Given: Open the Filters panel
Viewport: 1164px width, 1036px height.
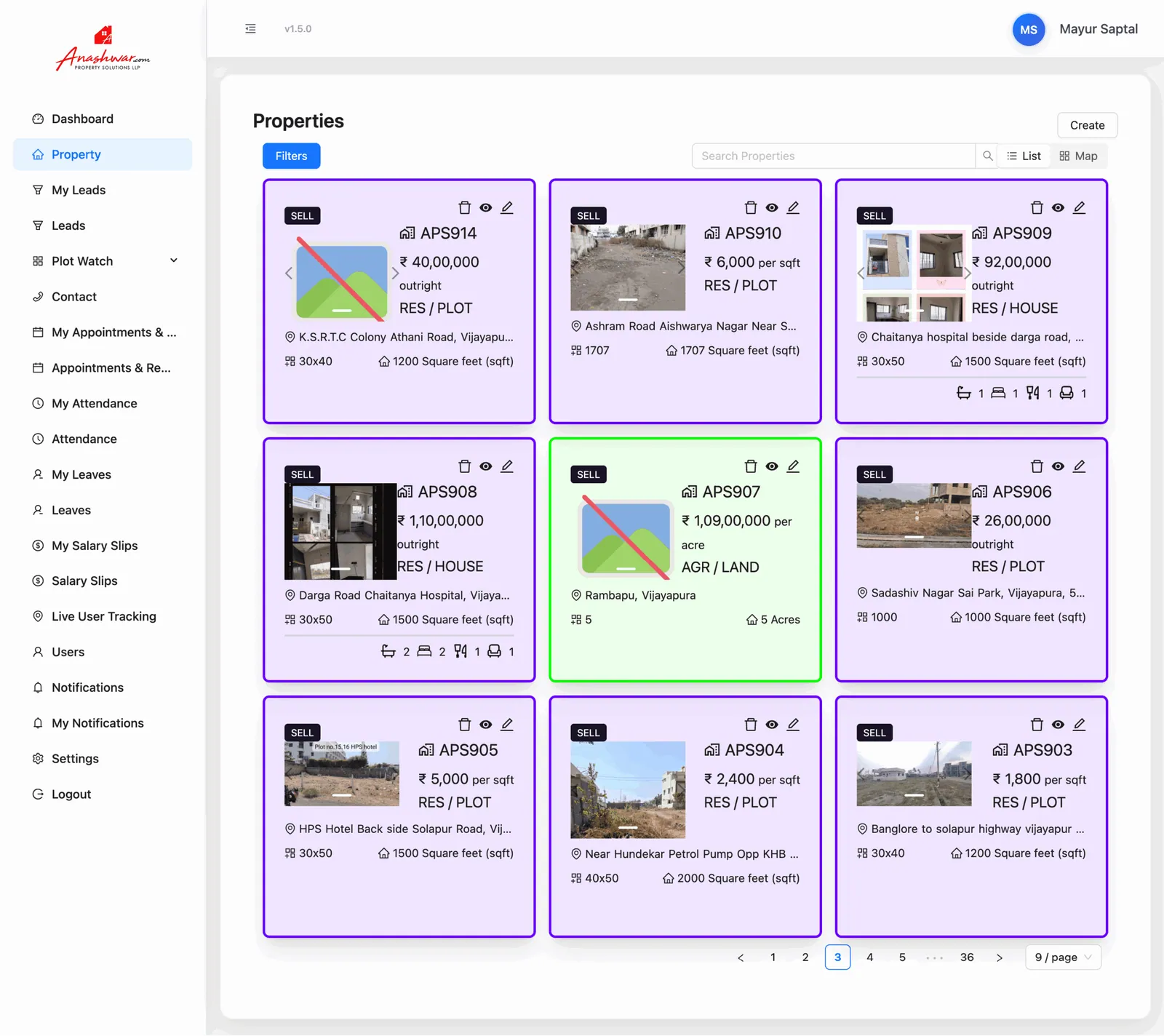Looking at the screenshot, I should 291,156.
